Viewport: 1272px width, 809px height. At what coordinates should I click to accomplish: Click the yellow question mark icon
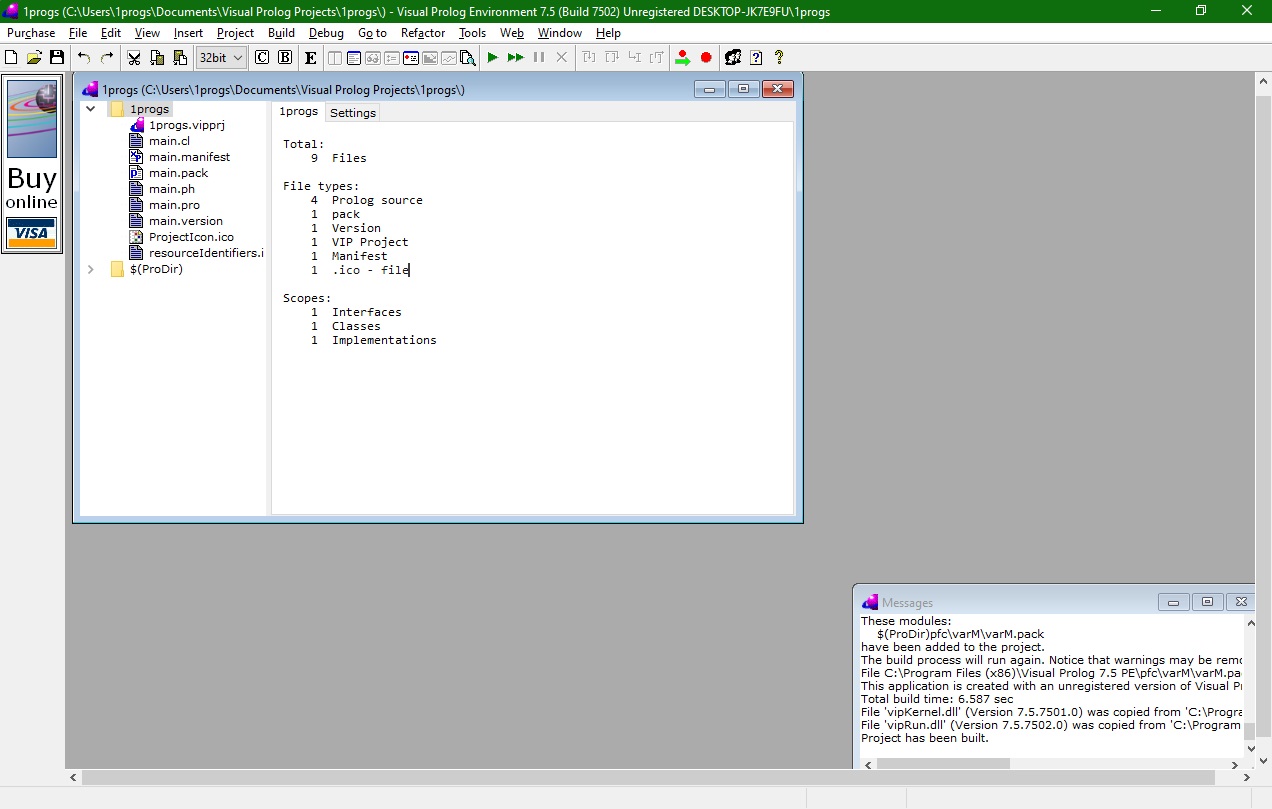[x=779, y=58]
